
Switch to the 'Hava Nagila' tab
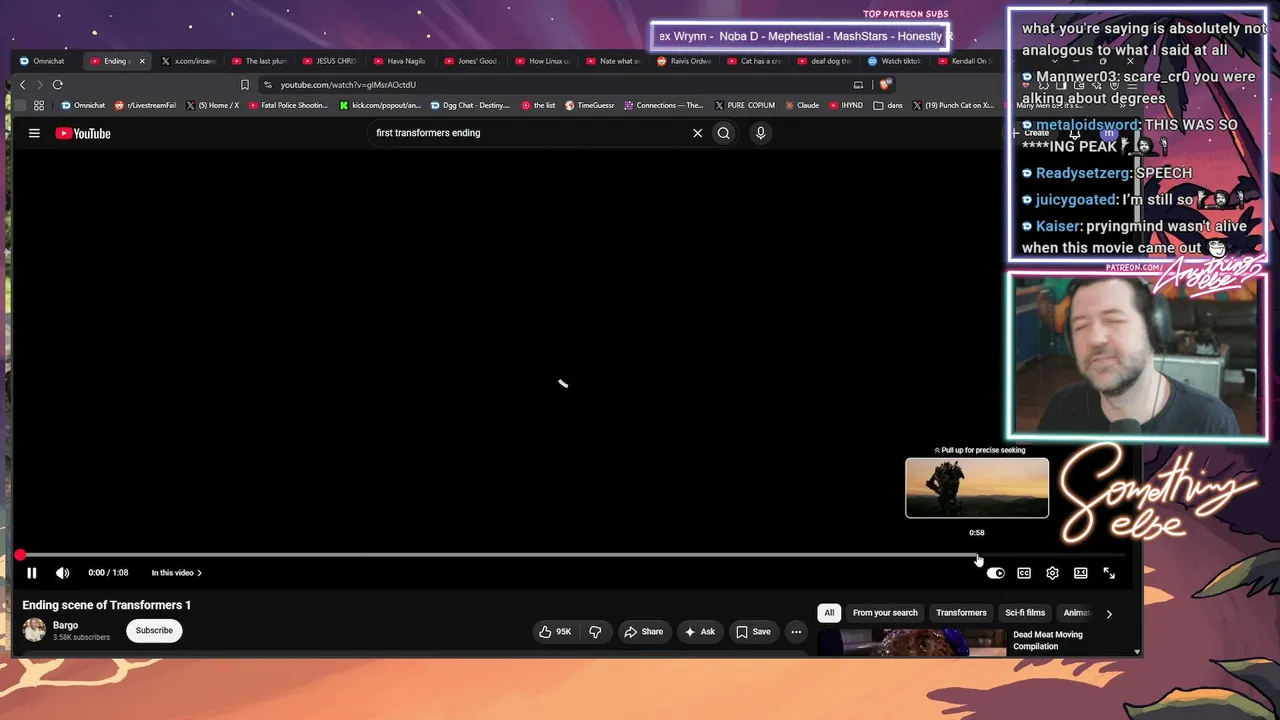402,61
